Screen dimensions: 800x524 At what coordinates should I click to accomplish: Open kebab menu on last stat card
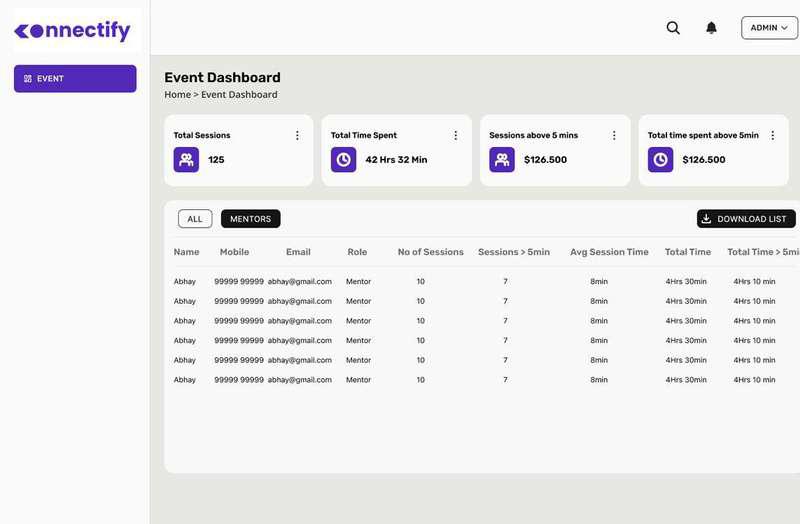(x=772, y=135)
